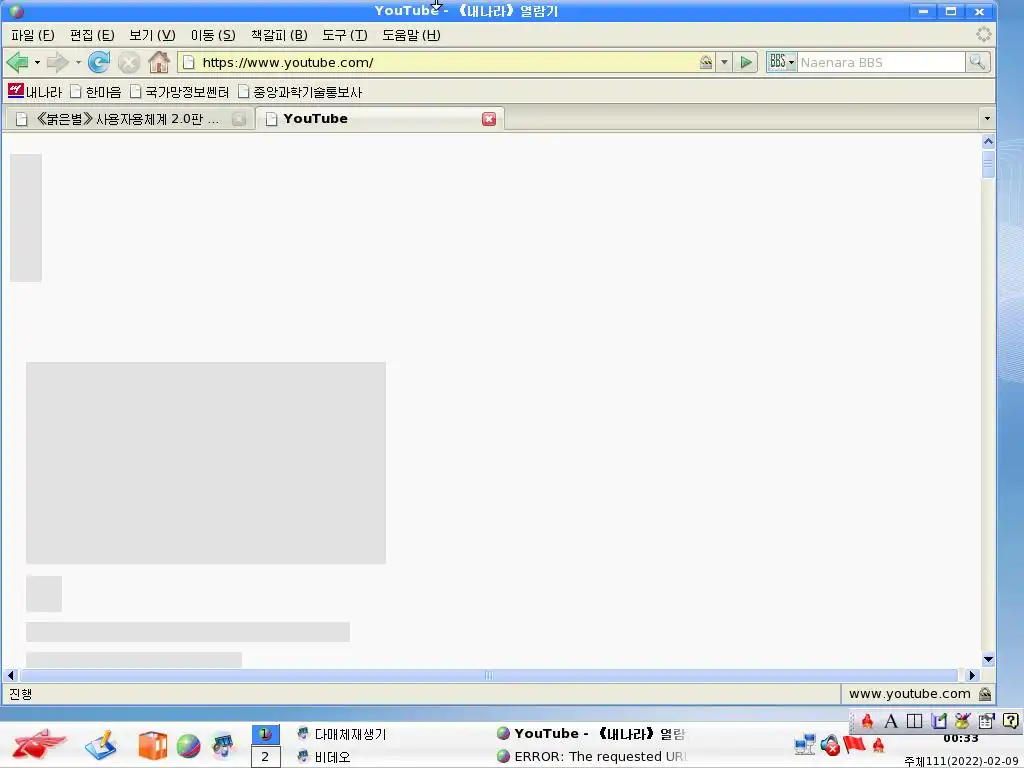Click the grayed-out stop loading button
The height and width of the screenshot is (768, 1024).
(x=129, y=63)
